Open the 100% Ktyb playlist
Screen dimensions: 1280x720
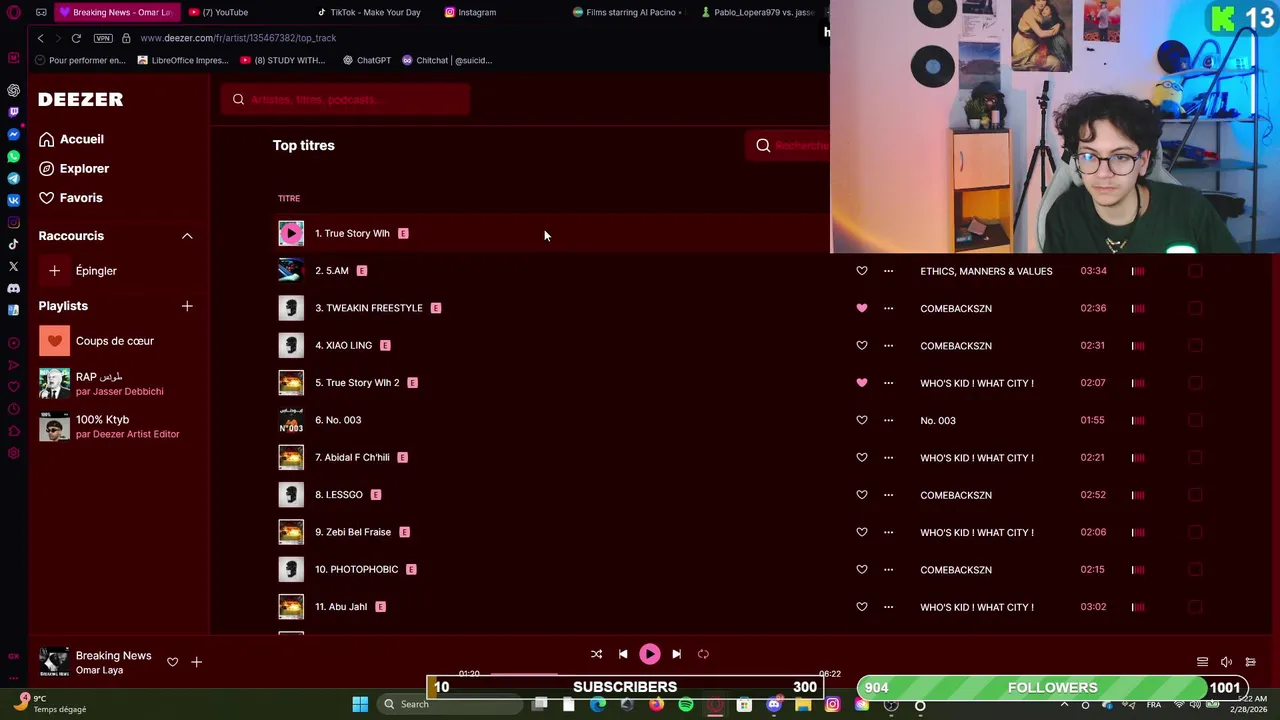109,427
